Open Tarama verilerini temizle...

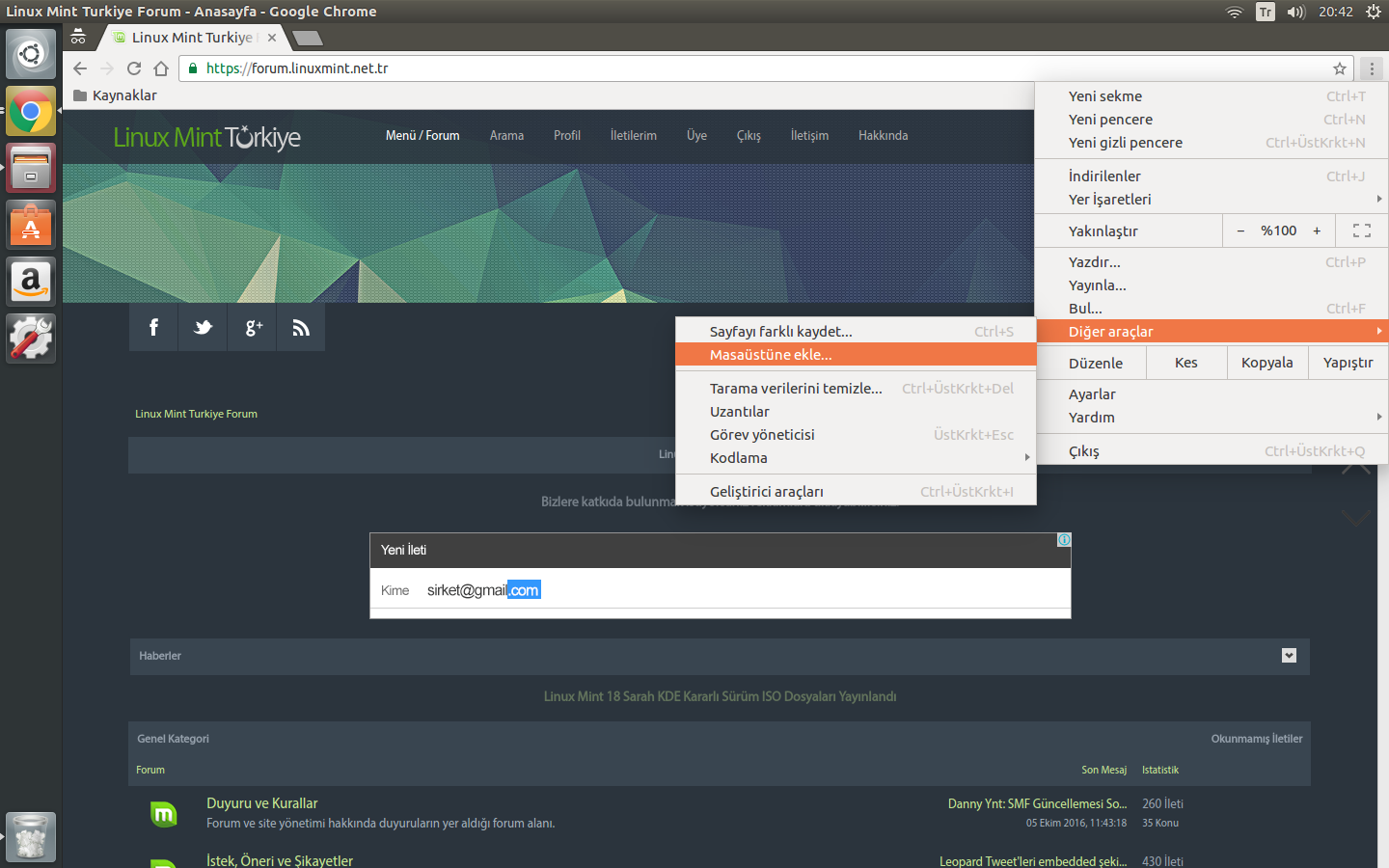(856, 389)
